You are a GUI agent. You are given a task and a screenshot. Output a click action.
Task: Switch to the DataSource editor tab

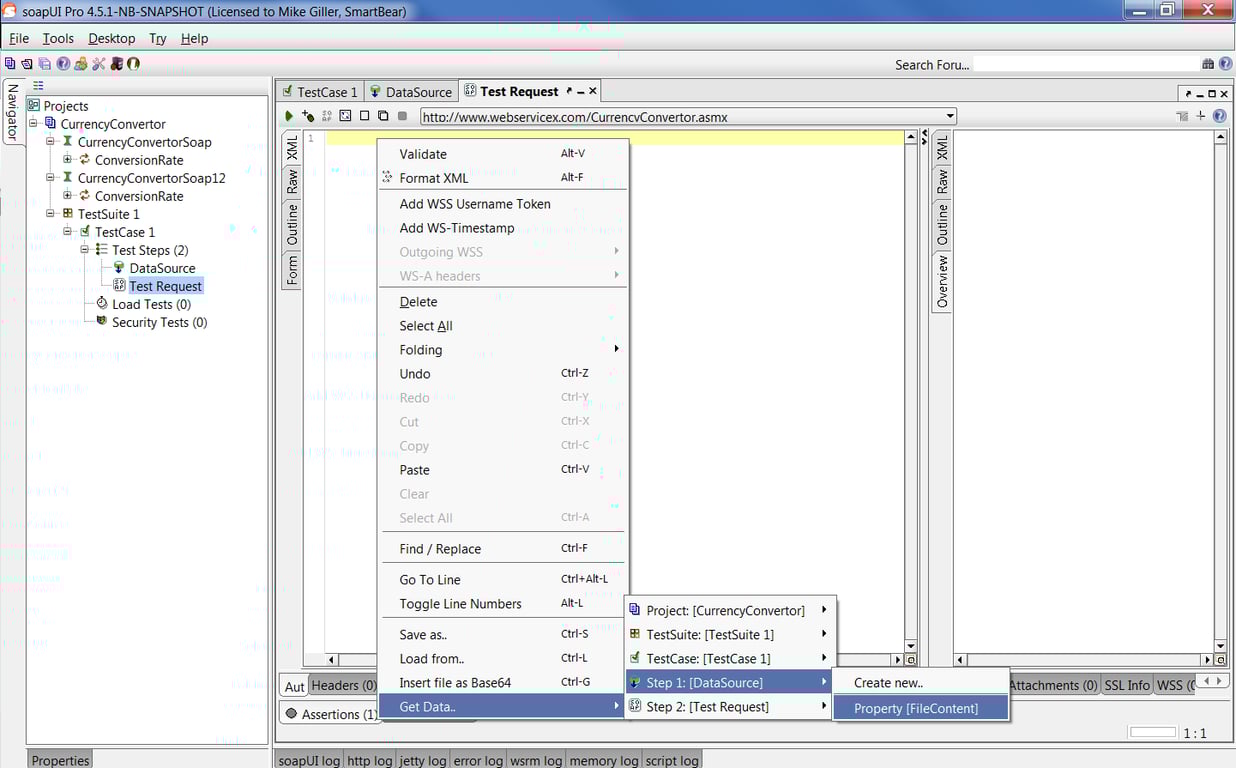point(411,92)
